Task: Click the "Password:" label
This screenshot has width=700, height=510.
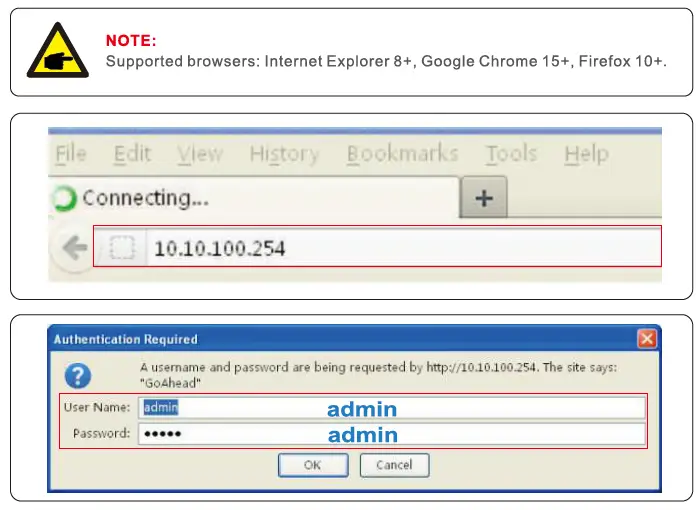Action: point(101,433)
